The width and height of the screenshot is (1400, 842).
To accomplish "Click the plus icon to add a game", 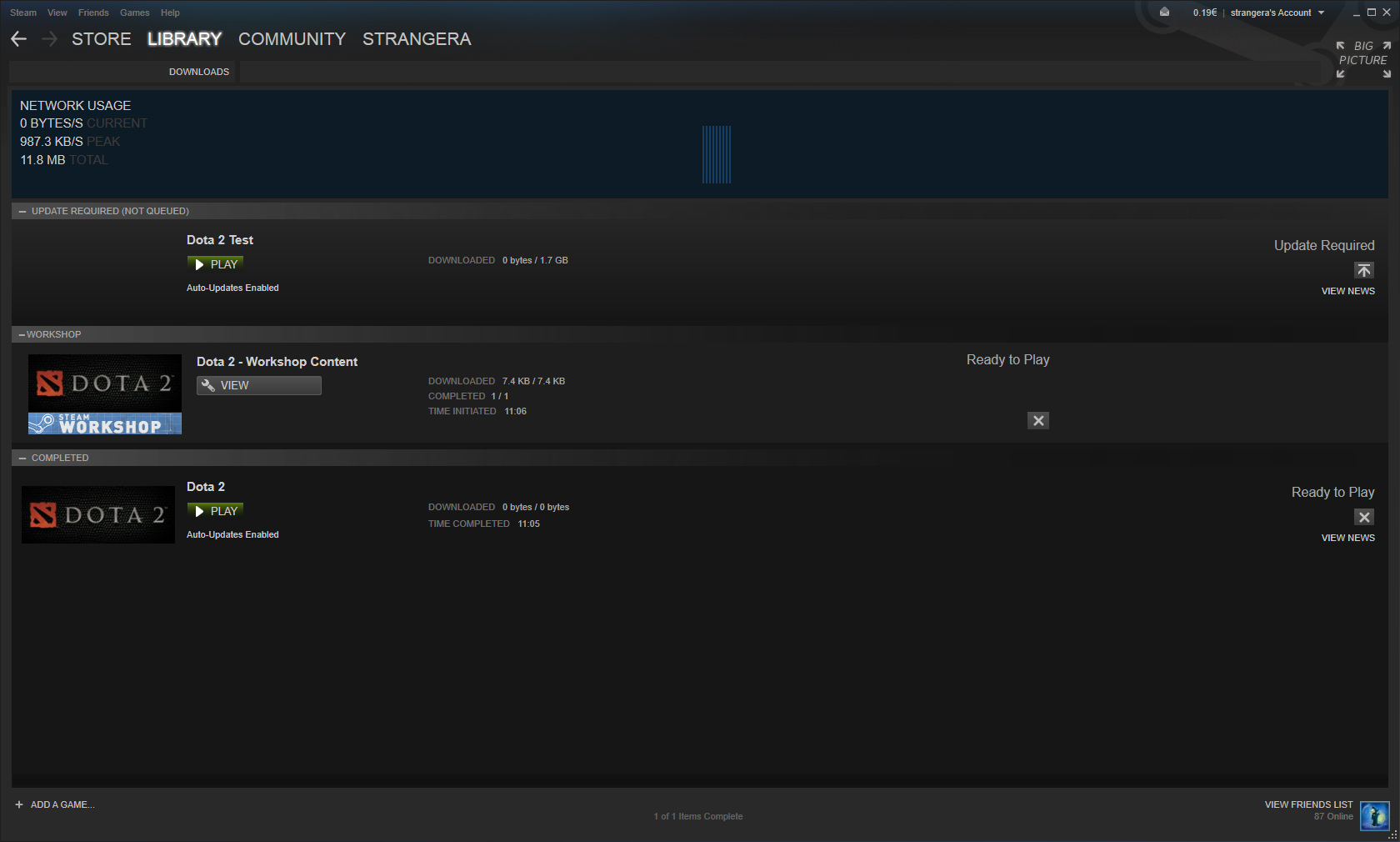I will coord(19,804).
